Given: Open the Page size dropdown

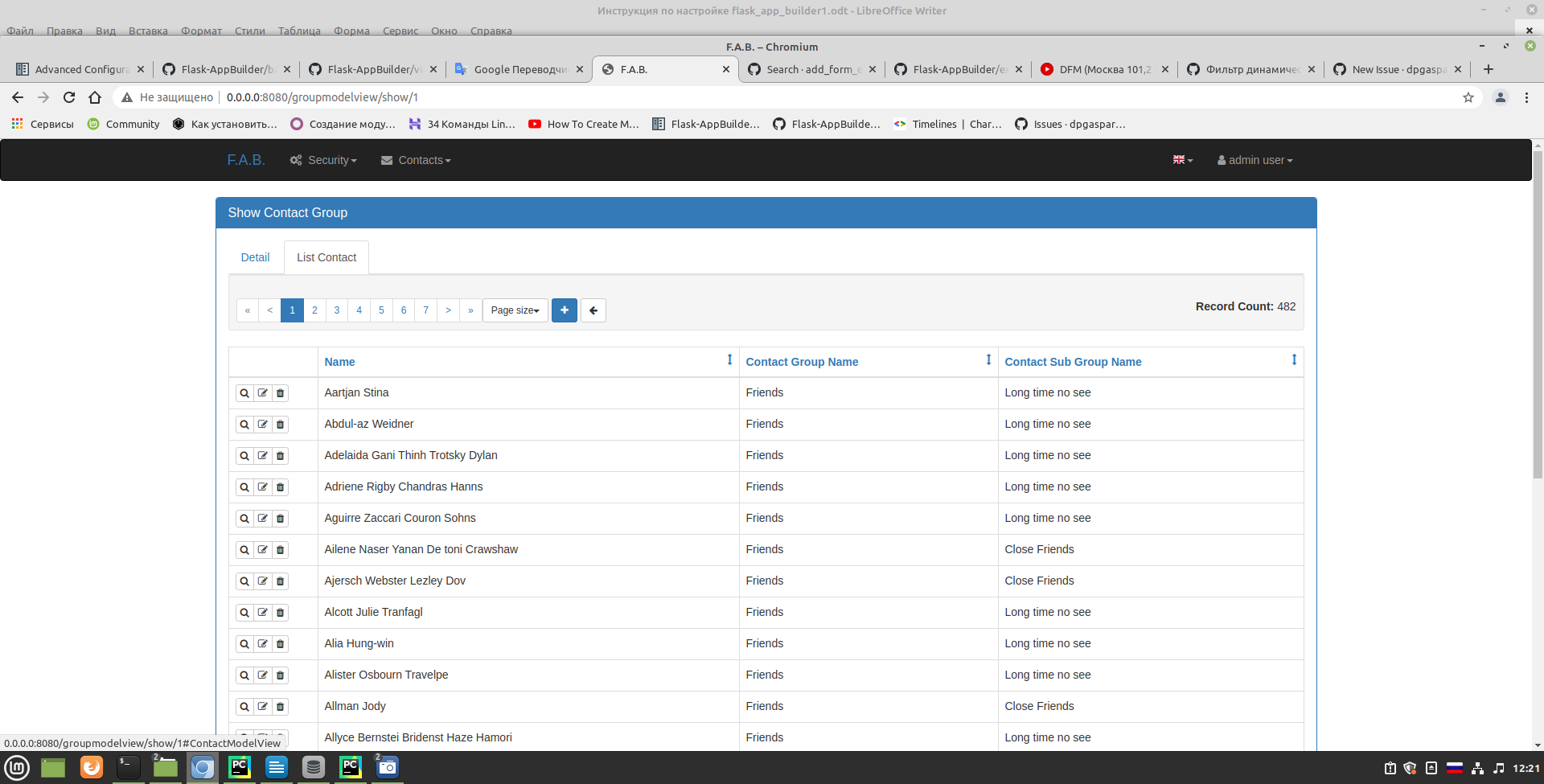Looking at the screenshot, I should (x=514, y=310).
